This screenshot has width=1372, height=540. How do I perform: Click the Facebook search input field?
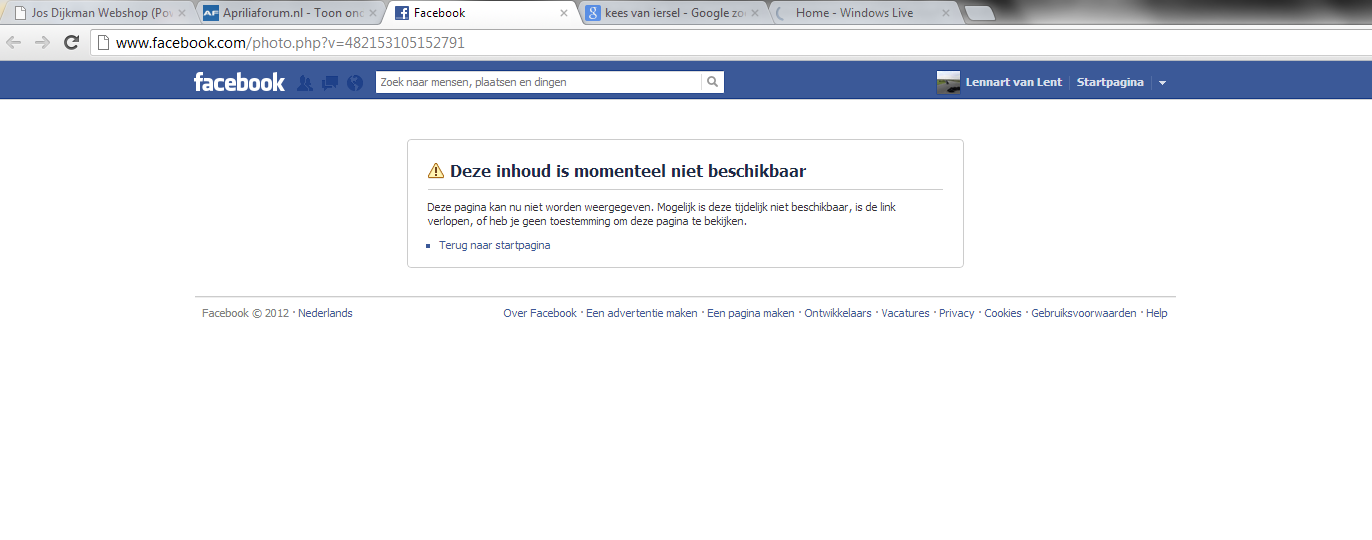pos(539,82)
